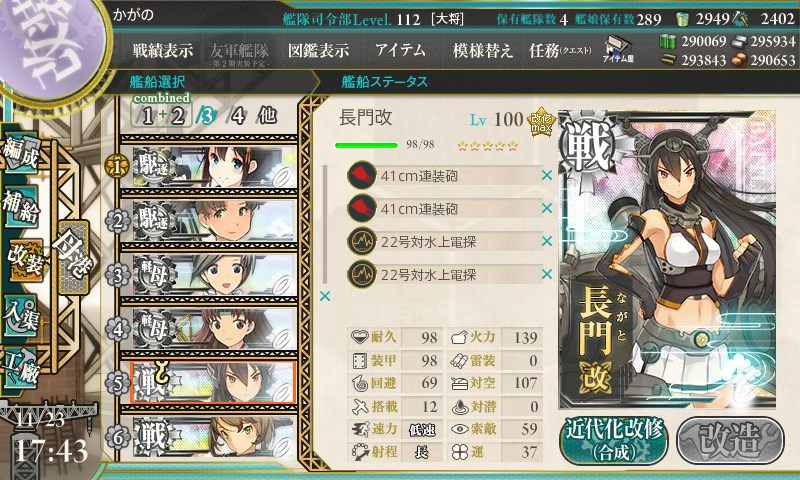
Task: Open the 入渠 docking repair icon
Action: click(22, 316)
